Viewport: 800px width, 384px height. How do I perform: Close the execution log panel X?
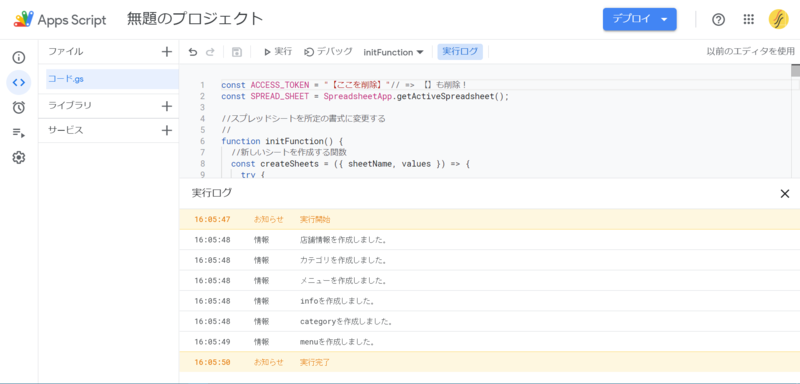click(x=785, y=194)
